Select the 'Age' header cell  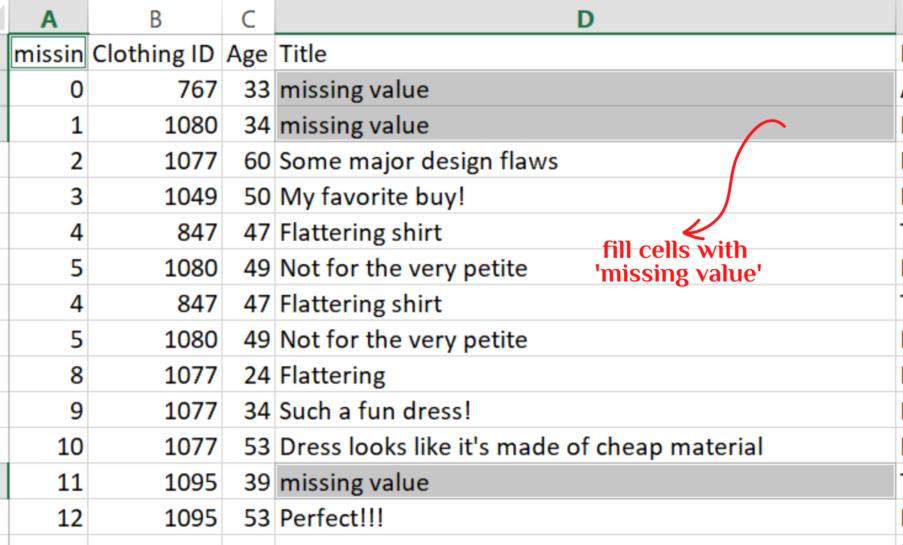click(248, 54)
